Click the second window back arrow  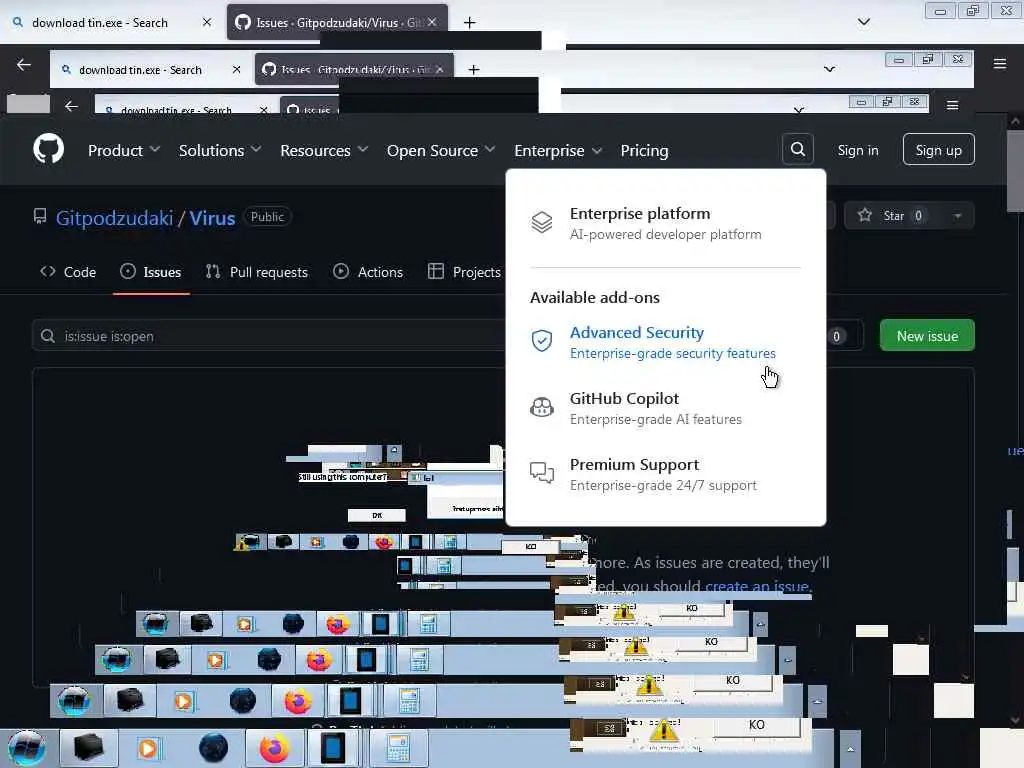point(71,106)
